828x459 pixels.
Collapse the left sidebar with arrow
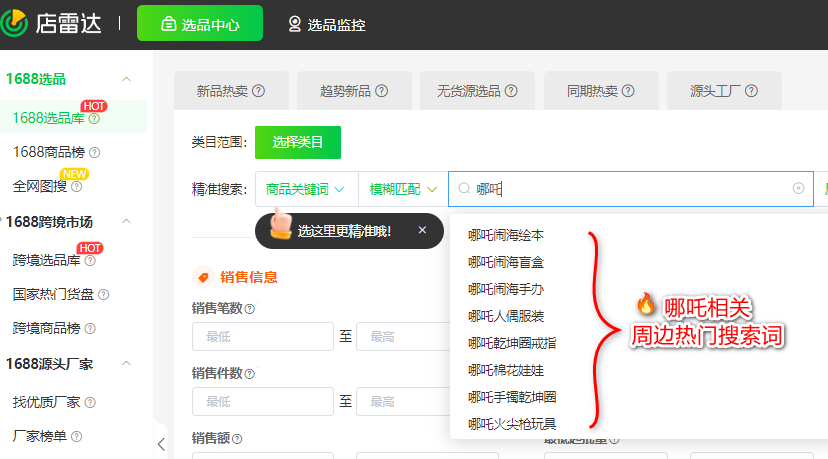[161, 444]
